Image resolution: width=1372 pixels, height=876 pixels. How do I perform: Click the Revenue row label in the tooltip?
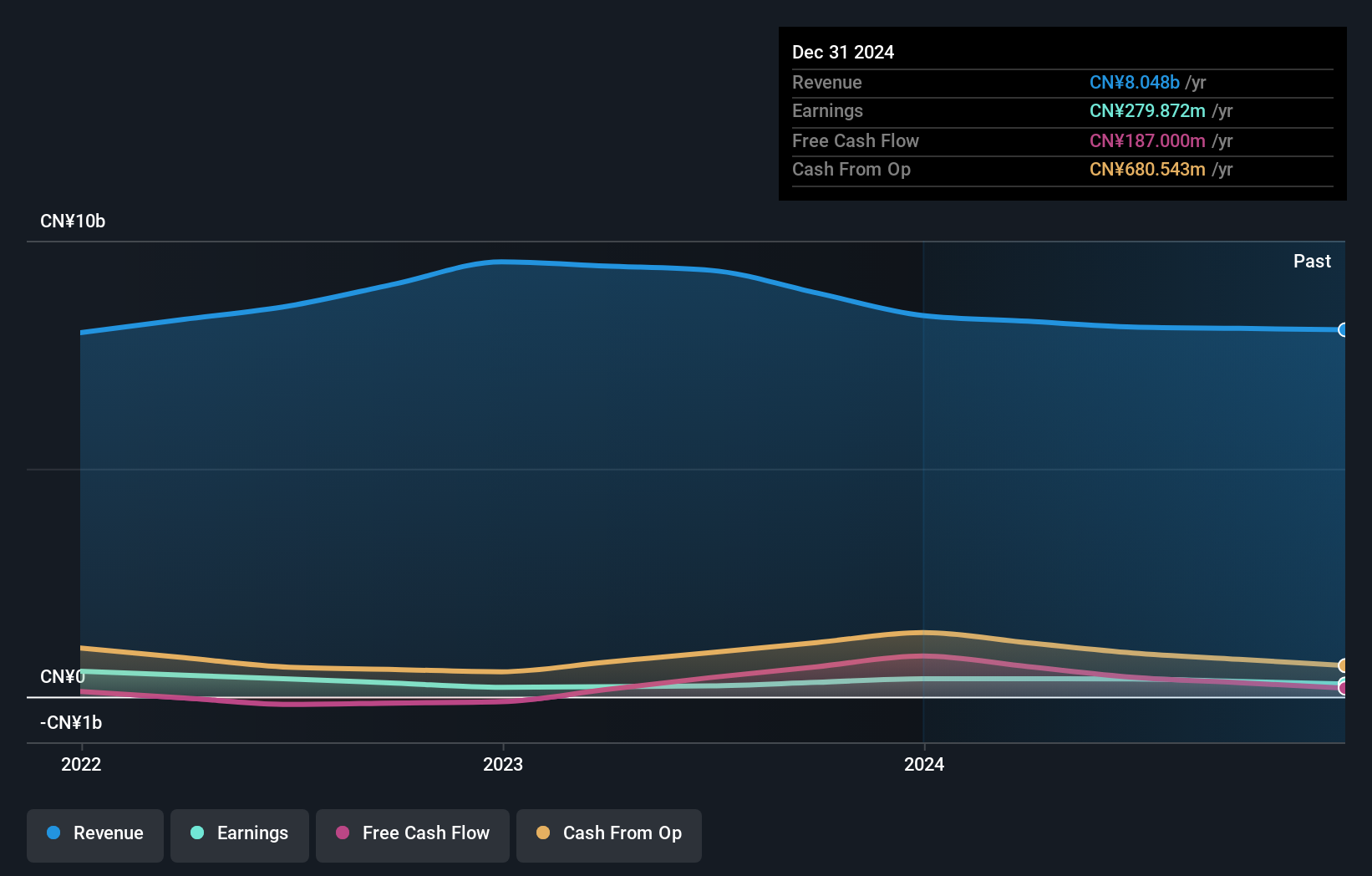[x=827, y=82]
